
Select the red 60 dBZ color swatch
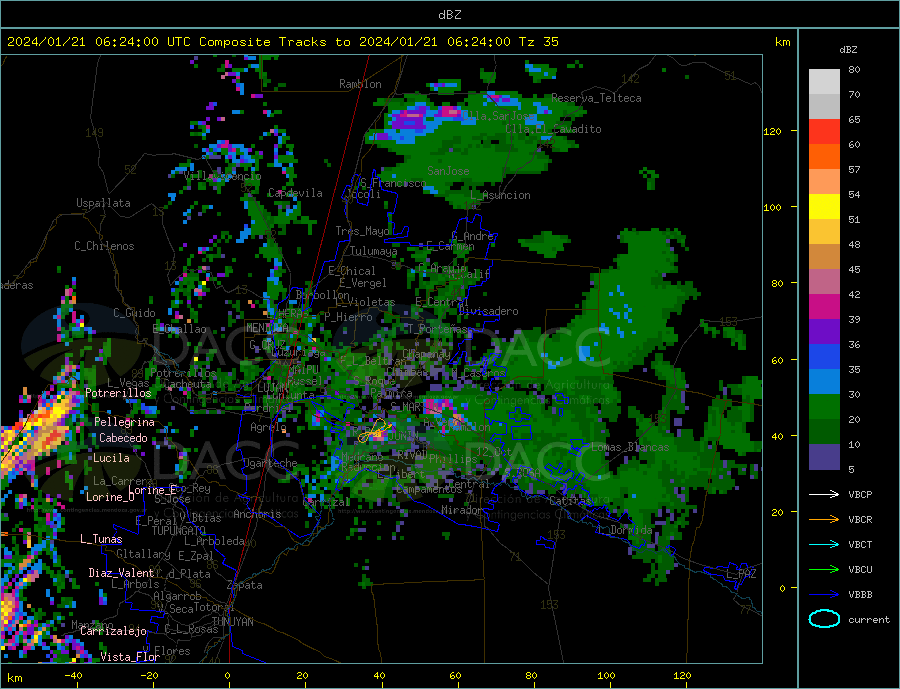coord(824,131)
